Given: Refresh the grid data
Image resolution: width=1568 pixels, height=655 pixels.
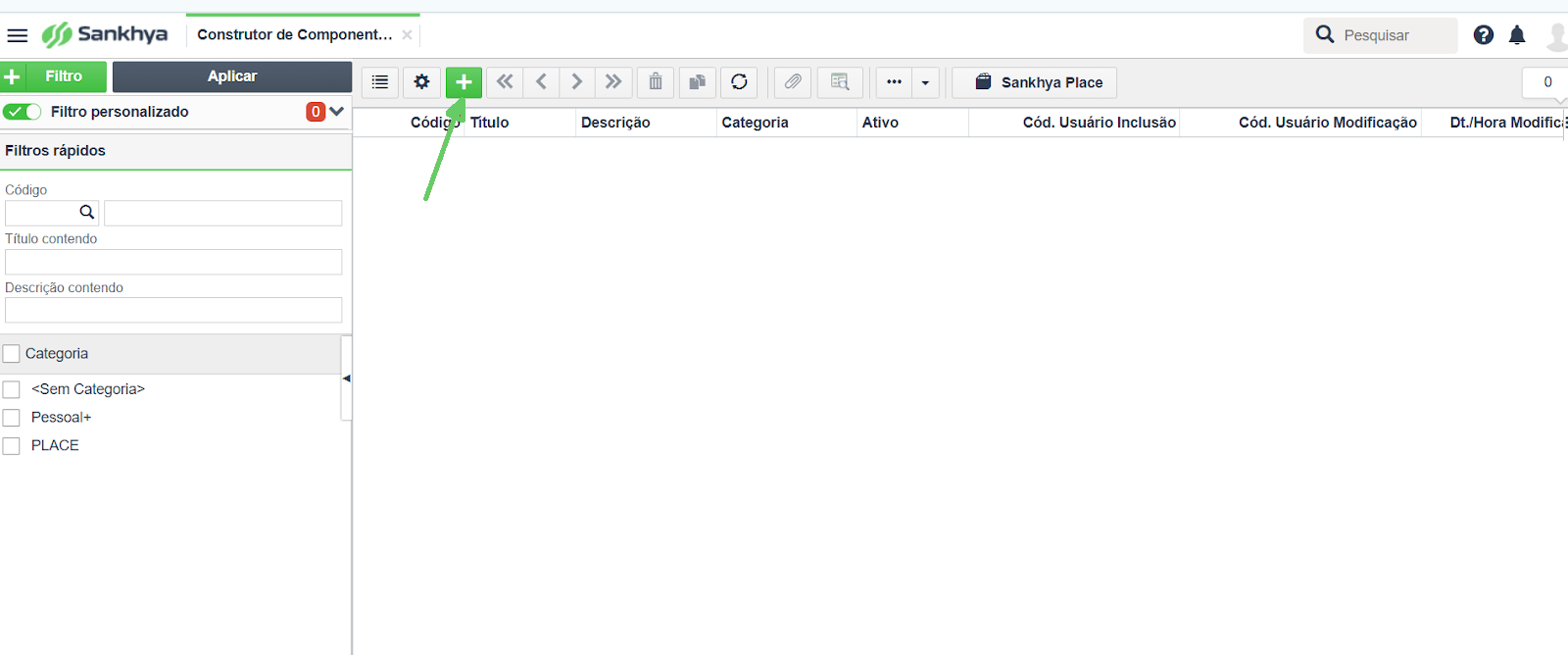Looking at the screenshot, I should click(x=739, y=82).
